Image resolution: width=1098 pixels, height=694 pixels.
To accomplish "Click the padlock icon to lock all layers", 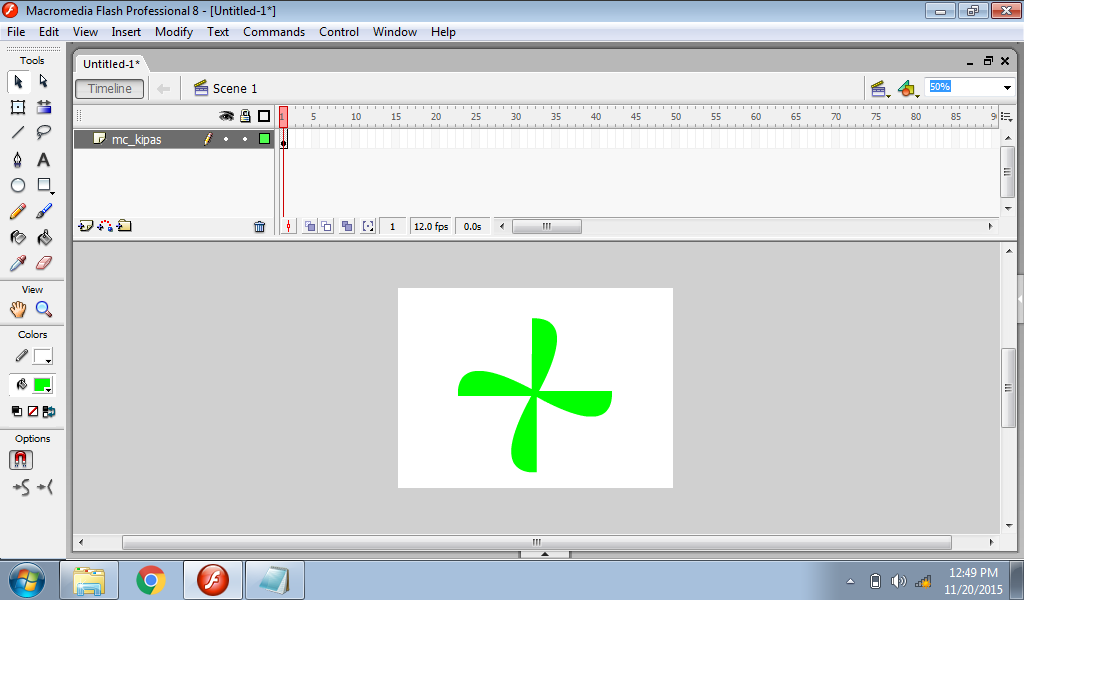I will click(x=245, y=116).
